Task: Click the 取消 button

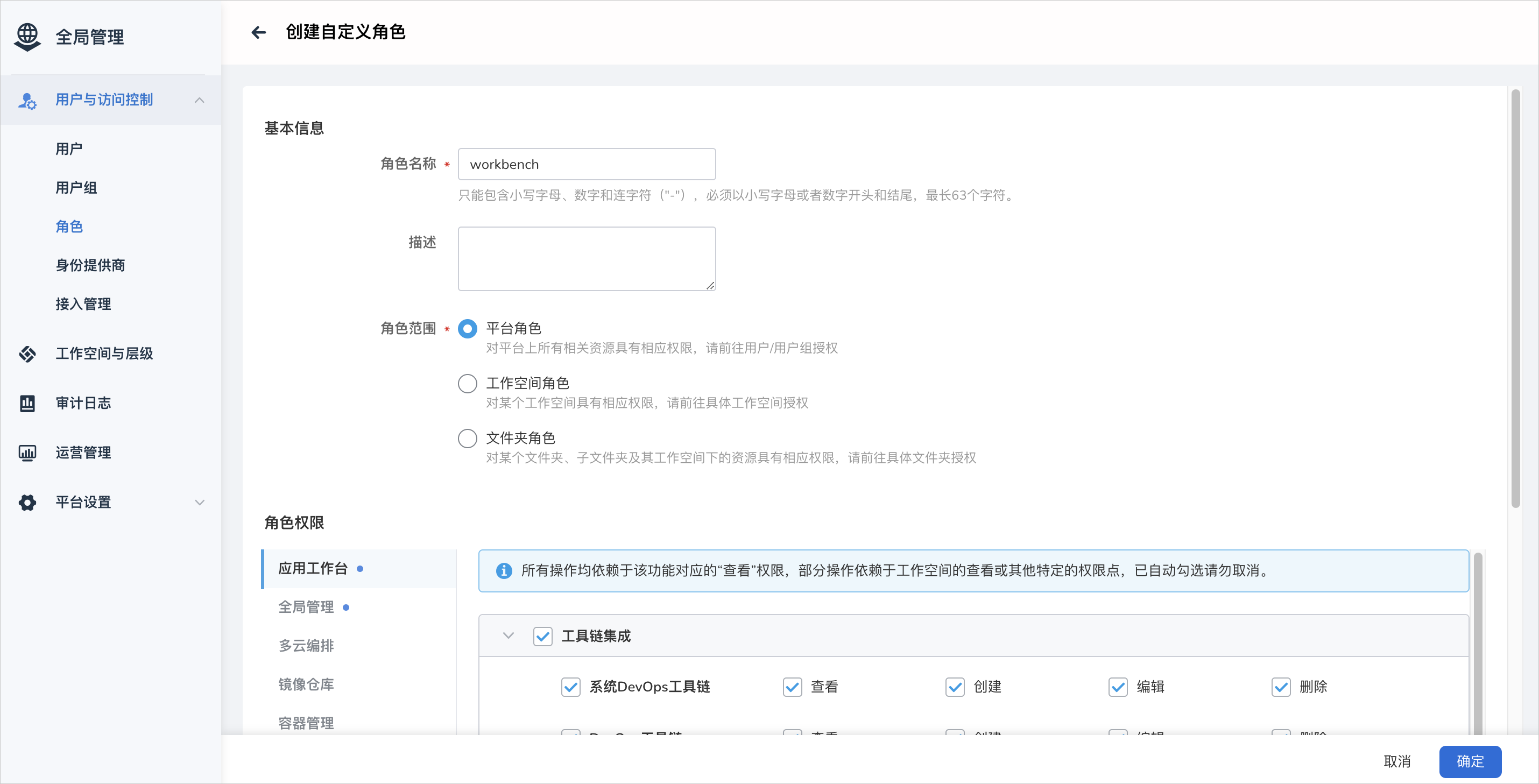Action: [1397, 762]
